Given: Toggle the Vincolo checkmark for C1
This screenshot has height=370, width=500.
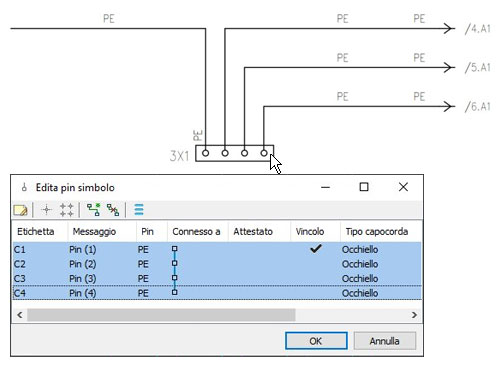Looking at the screenshot, I should click(x=315, y=249).
